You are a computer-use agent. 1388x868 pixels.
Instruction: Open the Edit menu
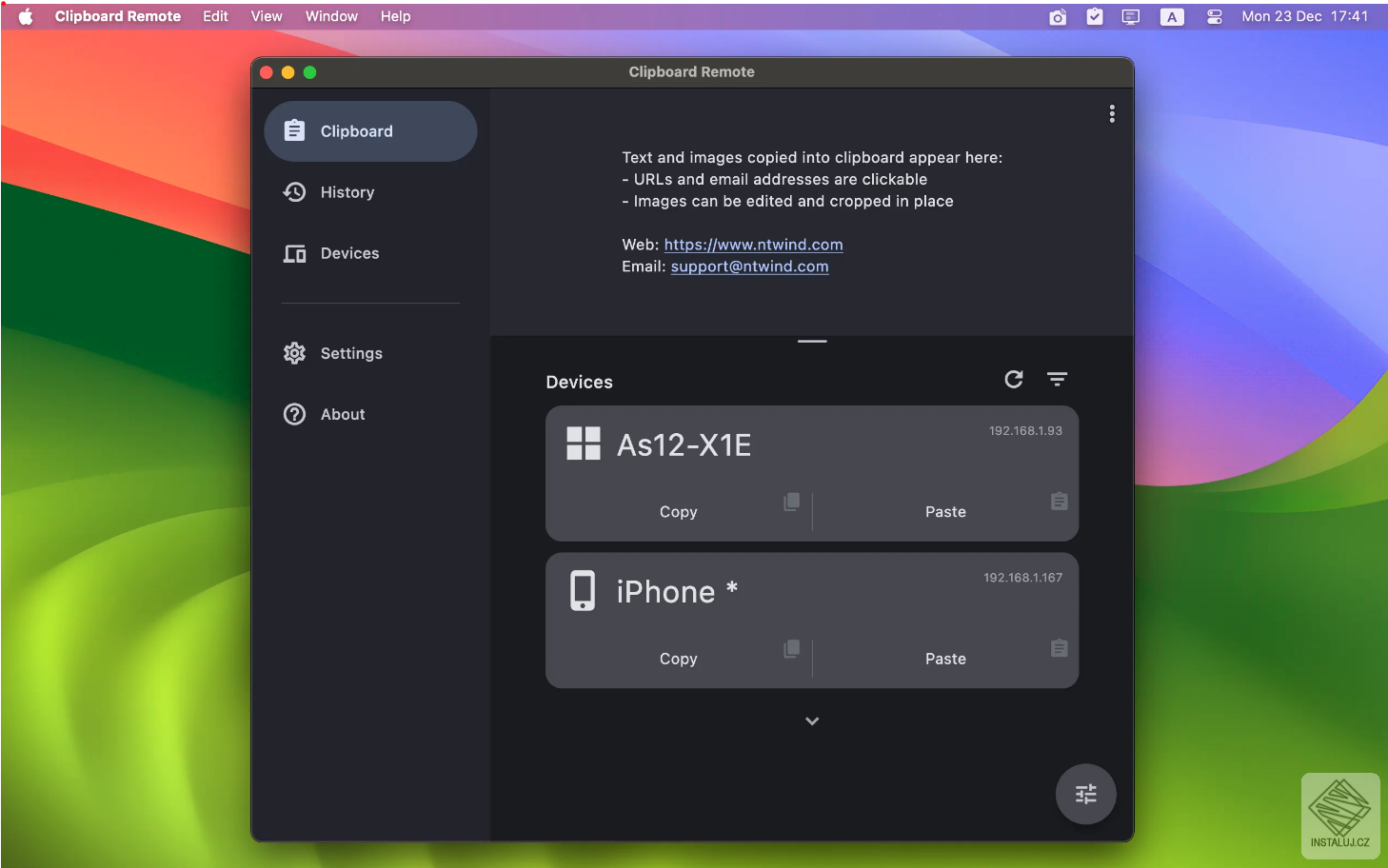(x=215, y=16)
